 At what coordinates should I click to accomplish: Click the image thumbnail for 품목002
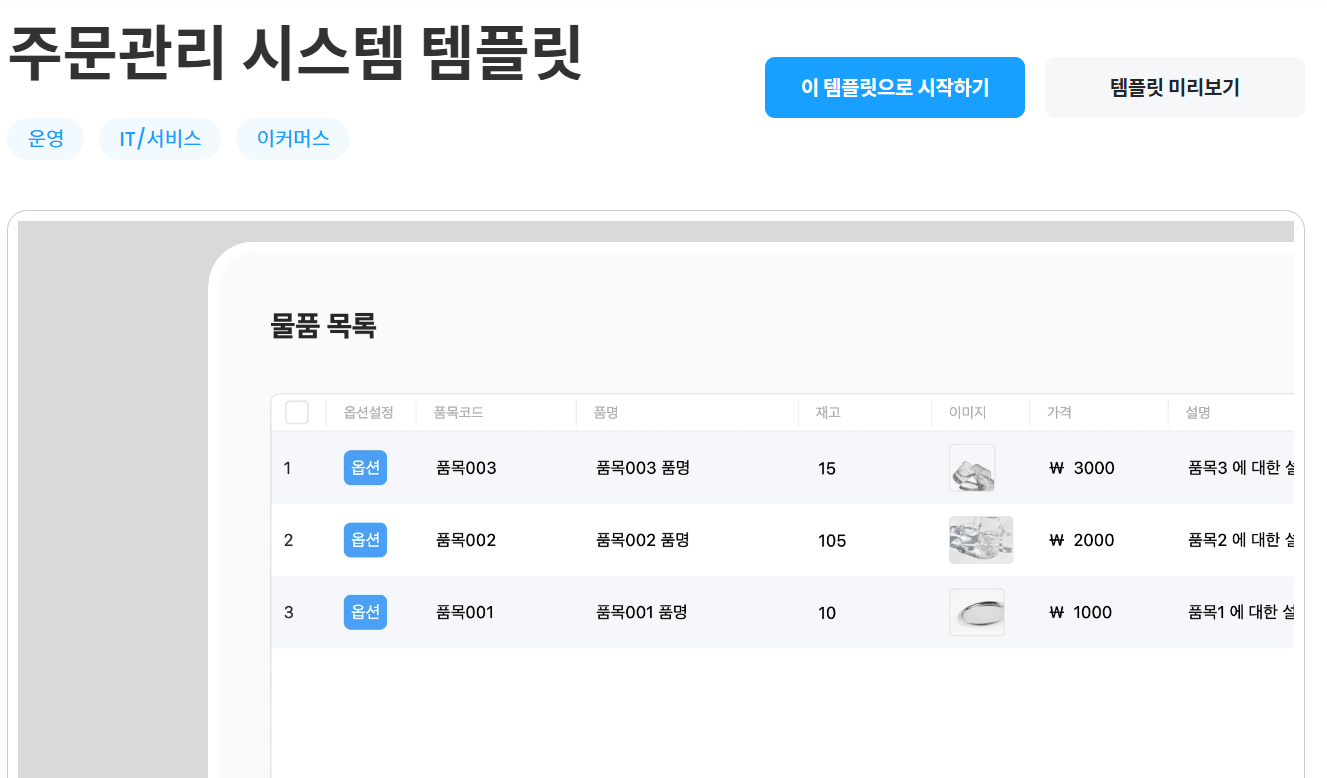981,540
